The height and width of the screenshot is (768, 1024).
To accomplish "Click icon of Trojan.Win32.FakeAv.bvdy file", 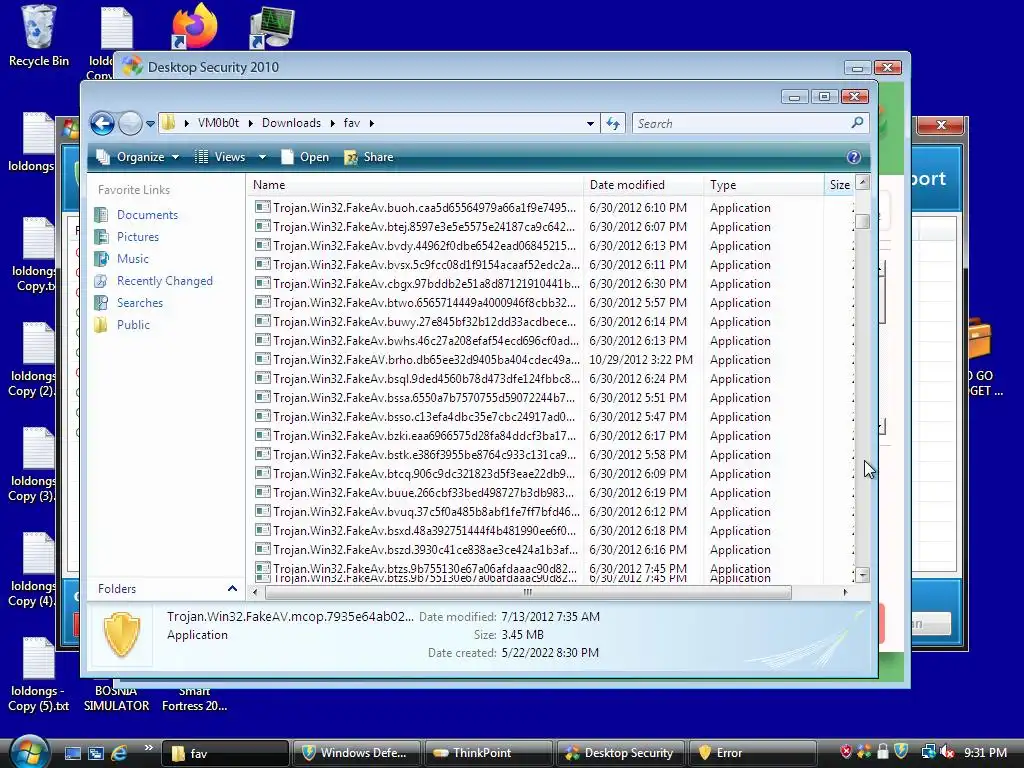I will [x=263, y=246].
